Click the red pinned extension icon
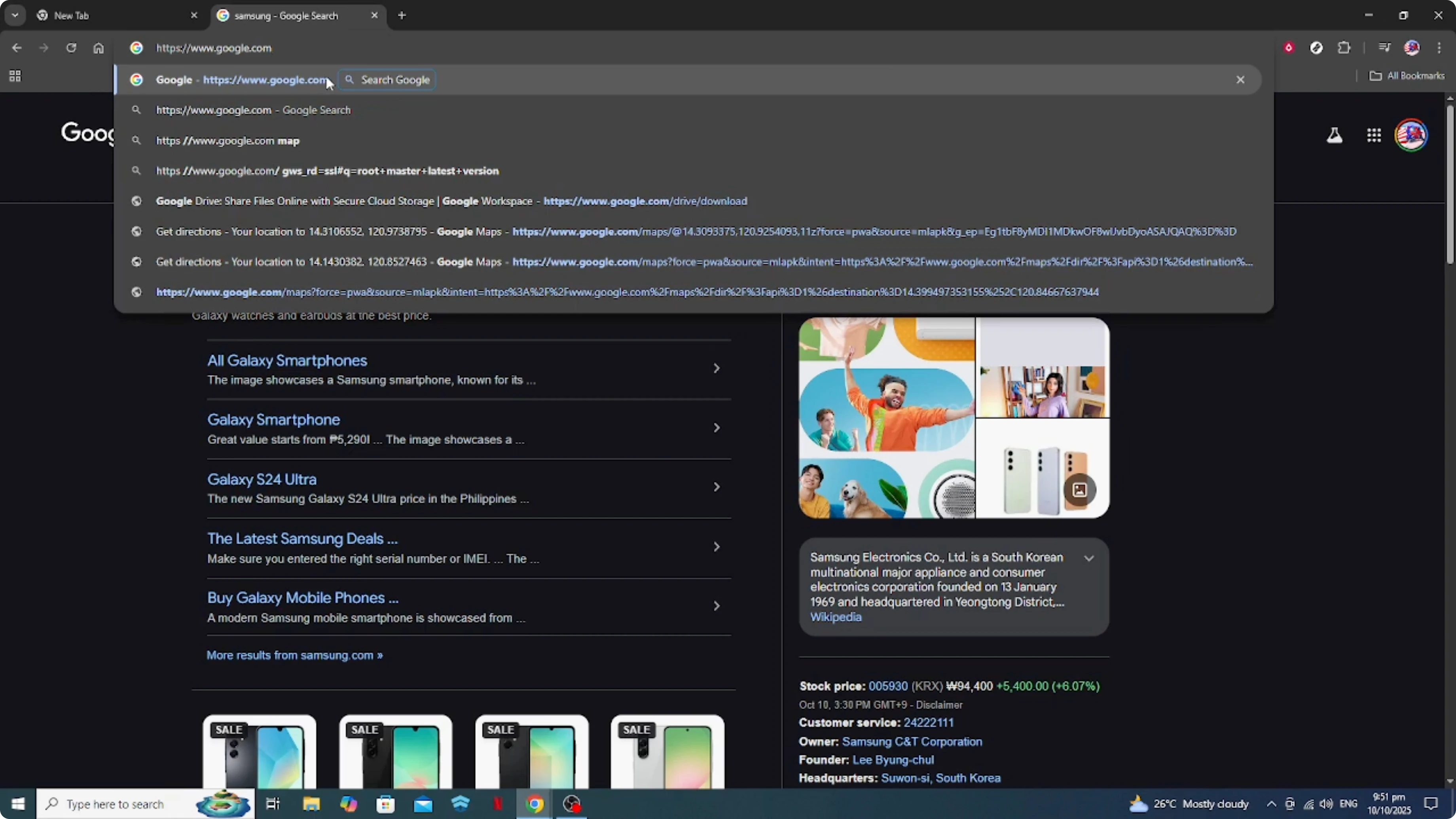 [x=1289, y=47]
